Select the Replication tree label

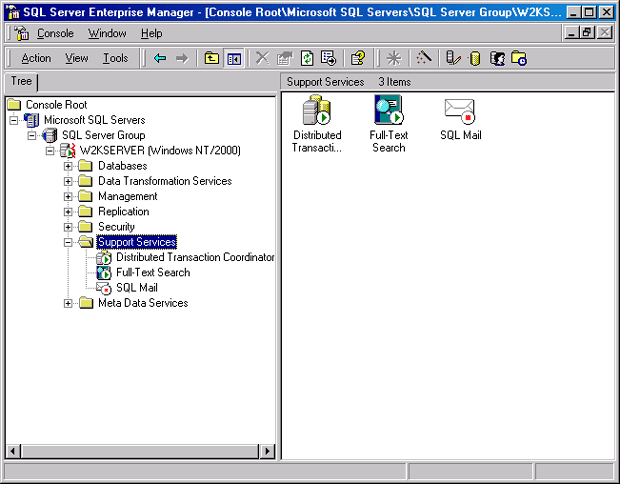[124, 212]
